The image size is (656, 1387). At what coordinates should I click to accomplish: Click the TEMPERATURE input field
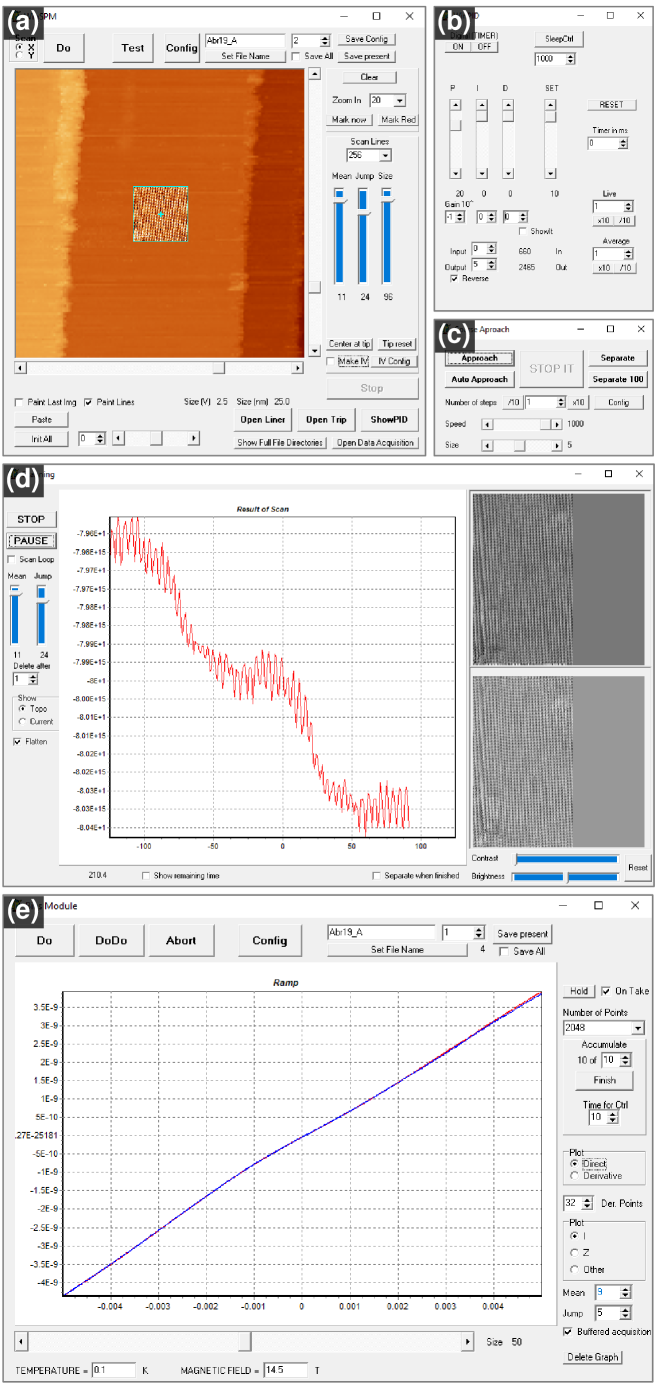(x=111, y=1369)
